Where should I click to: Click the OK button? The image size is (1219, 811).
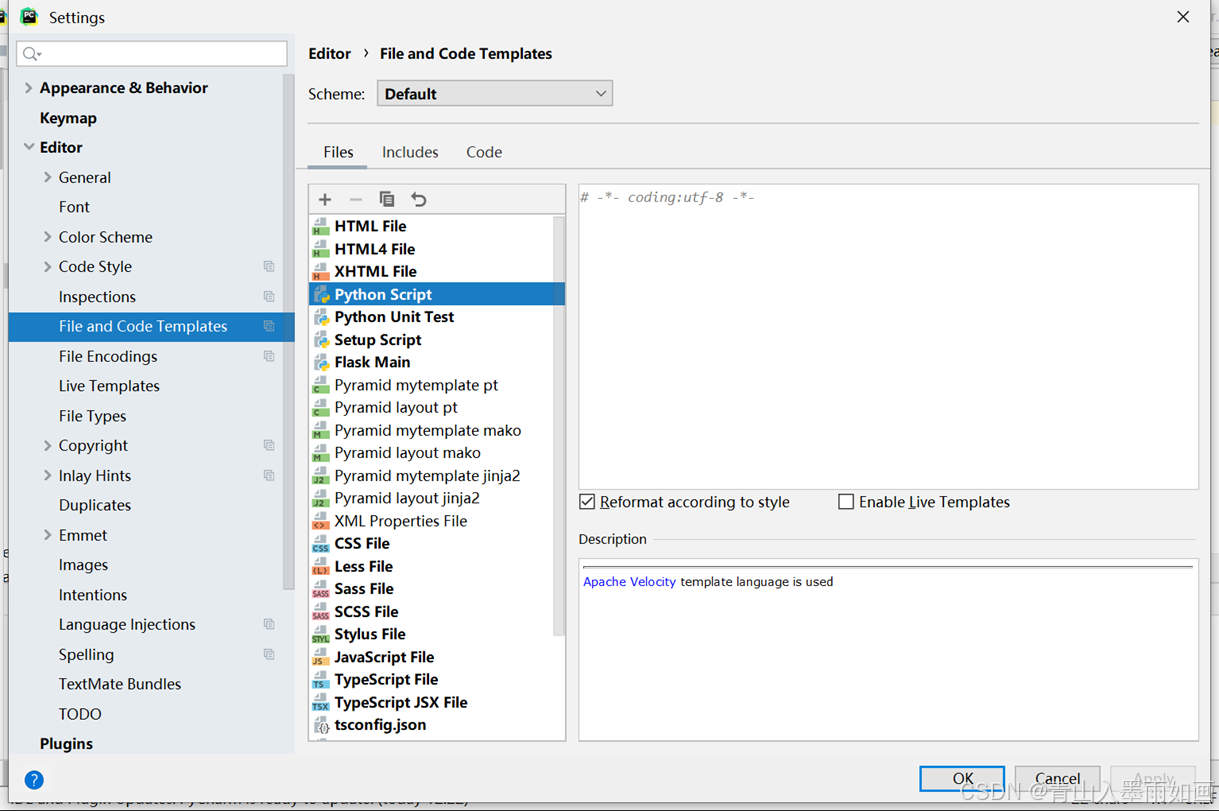click(962, 778)
